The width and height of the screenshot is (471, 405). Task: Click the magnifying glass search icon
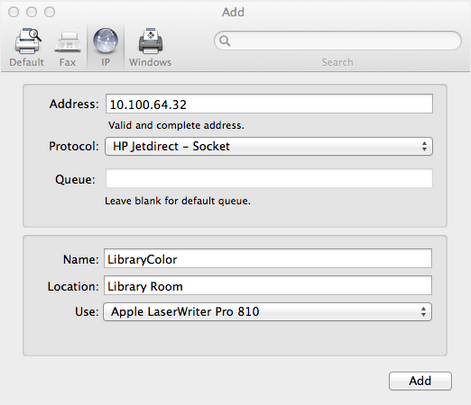point(225,41)
